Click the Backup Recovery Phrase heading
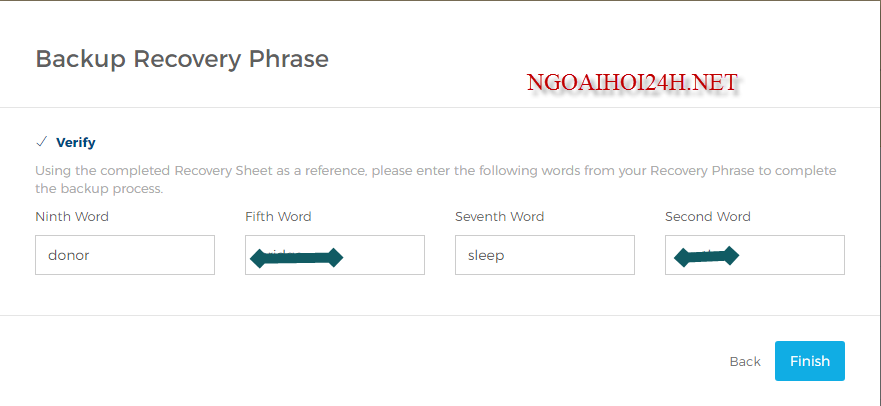Screen dimensions: 881x406 tap(182, 59)
